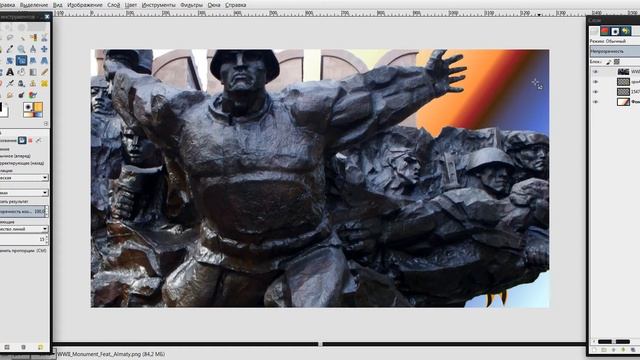Open the Окна menu
This screenshot has width=640, height=360.
pyautogui.click(x=214, y=5)
